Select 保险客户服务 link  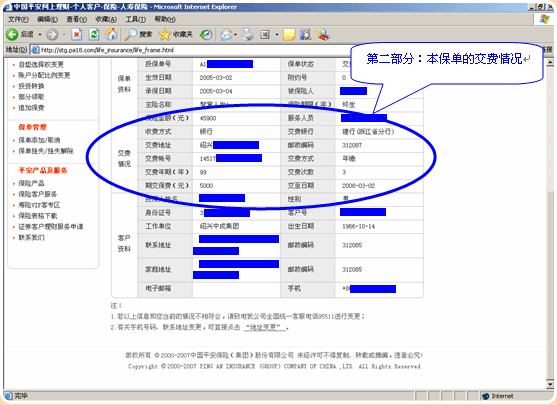38,194
